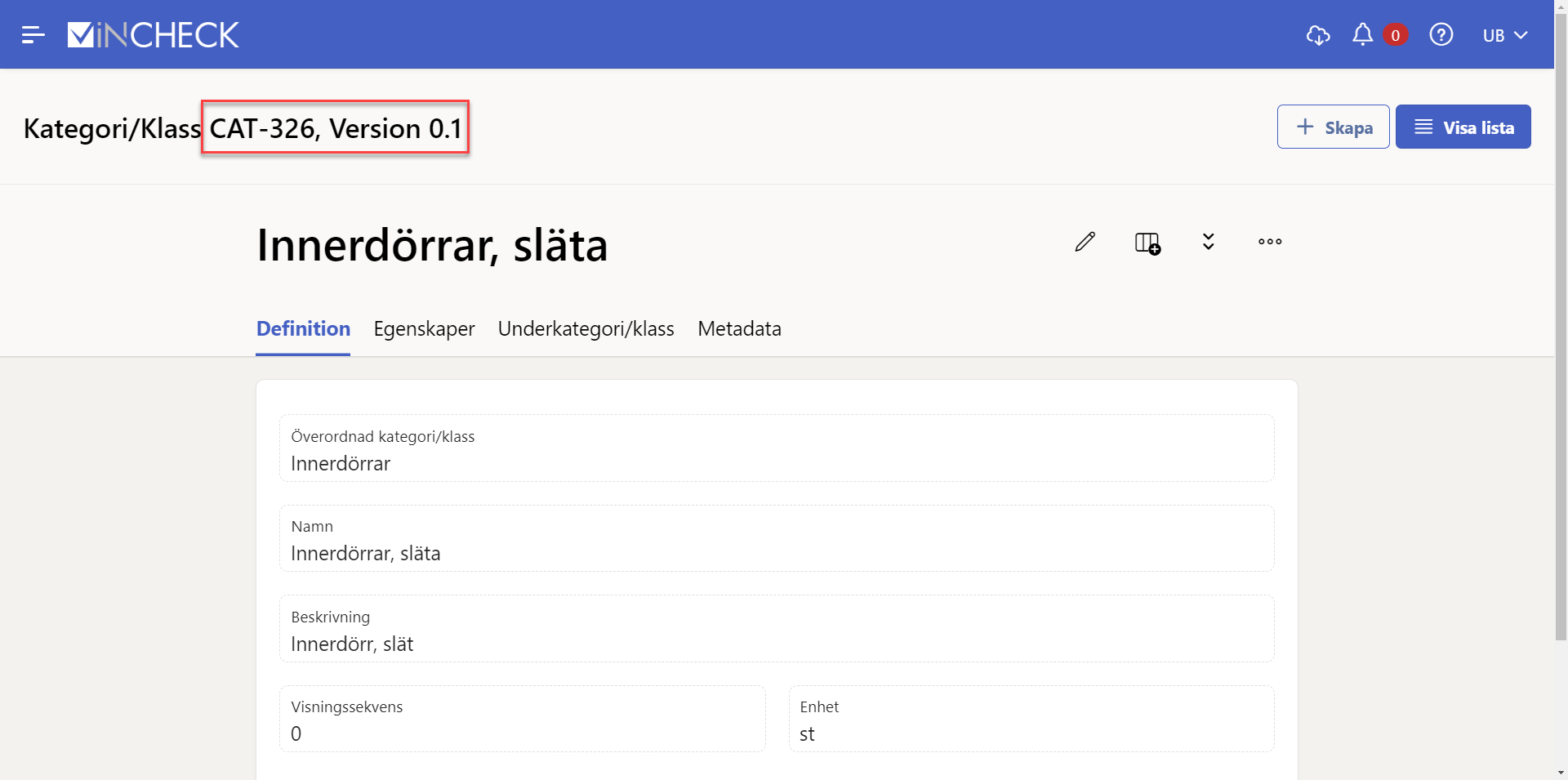Viewport: 1568px width, 780px height.
Task: Click the Namn field
Action: [x=776, y=539]
